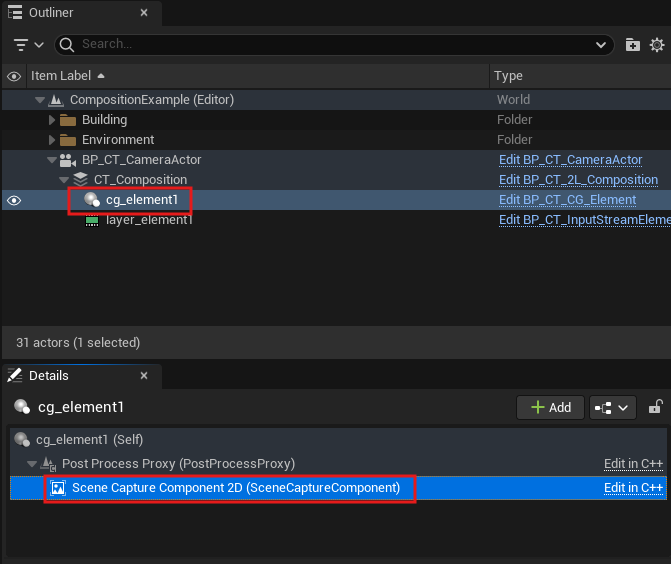
Task: Click the Outliner search field
Action: point(330,44)
